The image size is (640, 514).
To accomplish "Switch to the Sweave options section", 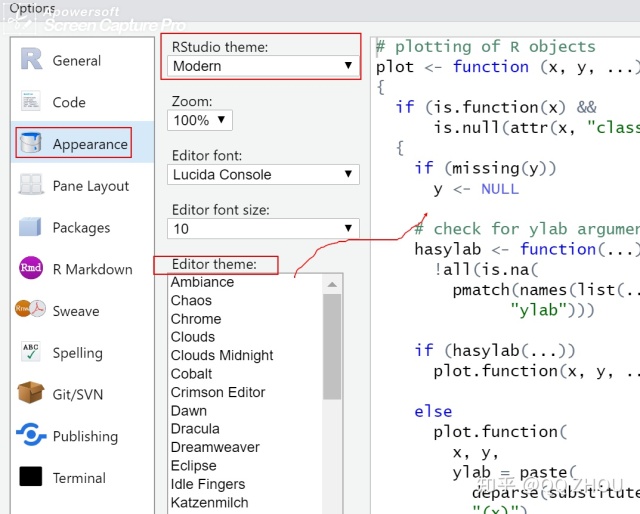I will click(x=82, y=310).
